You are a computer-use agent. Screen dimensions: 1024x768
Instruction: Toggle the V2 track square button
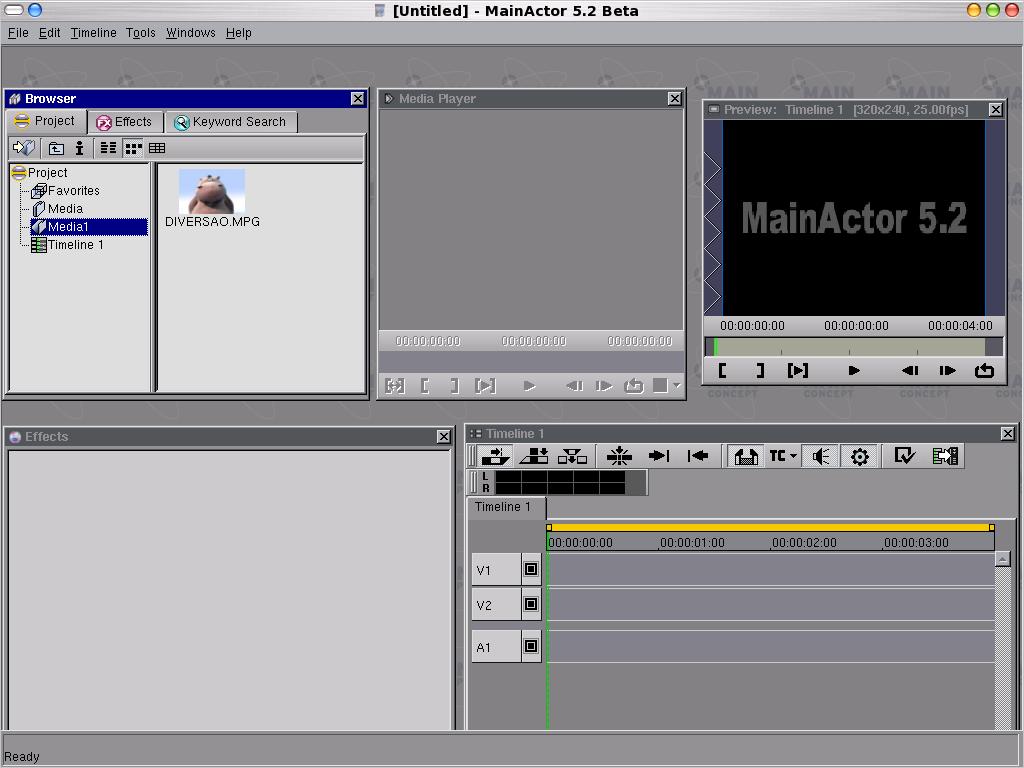[x=531, y=604]
